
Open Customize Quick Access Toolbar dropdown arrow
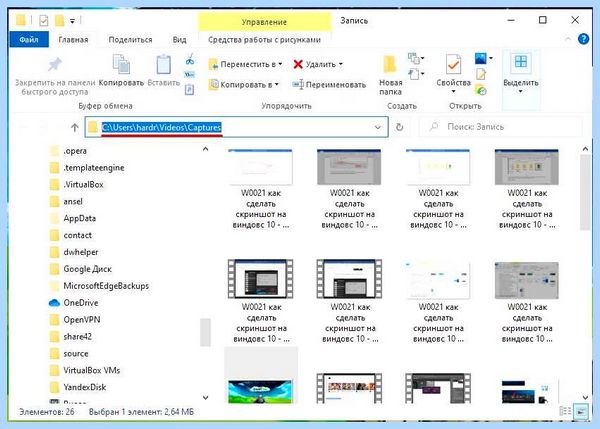pos(72,21)
